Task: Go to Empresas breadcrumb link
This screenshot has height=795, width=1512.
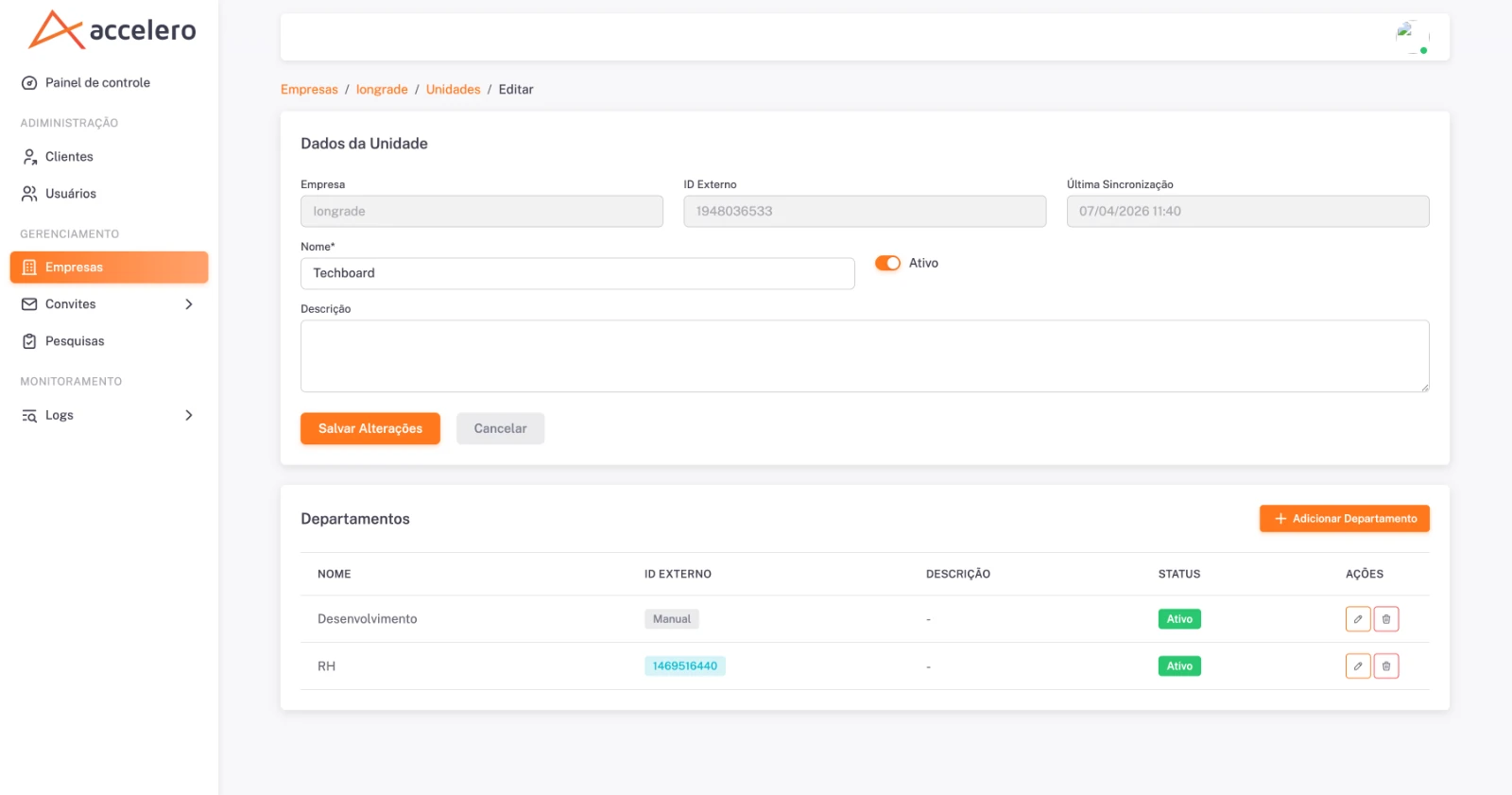Action: 309,89
